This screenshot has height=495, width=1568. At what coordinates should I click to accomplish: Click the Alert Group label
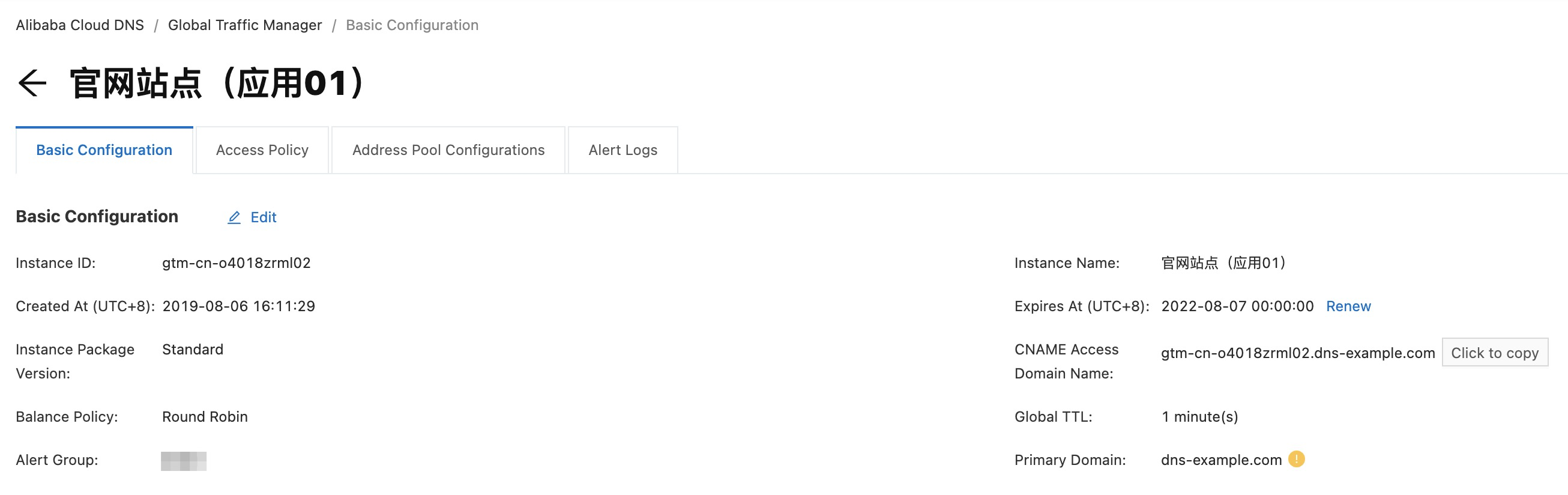coord(56,460)
